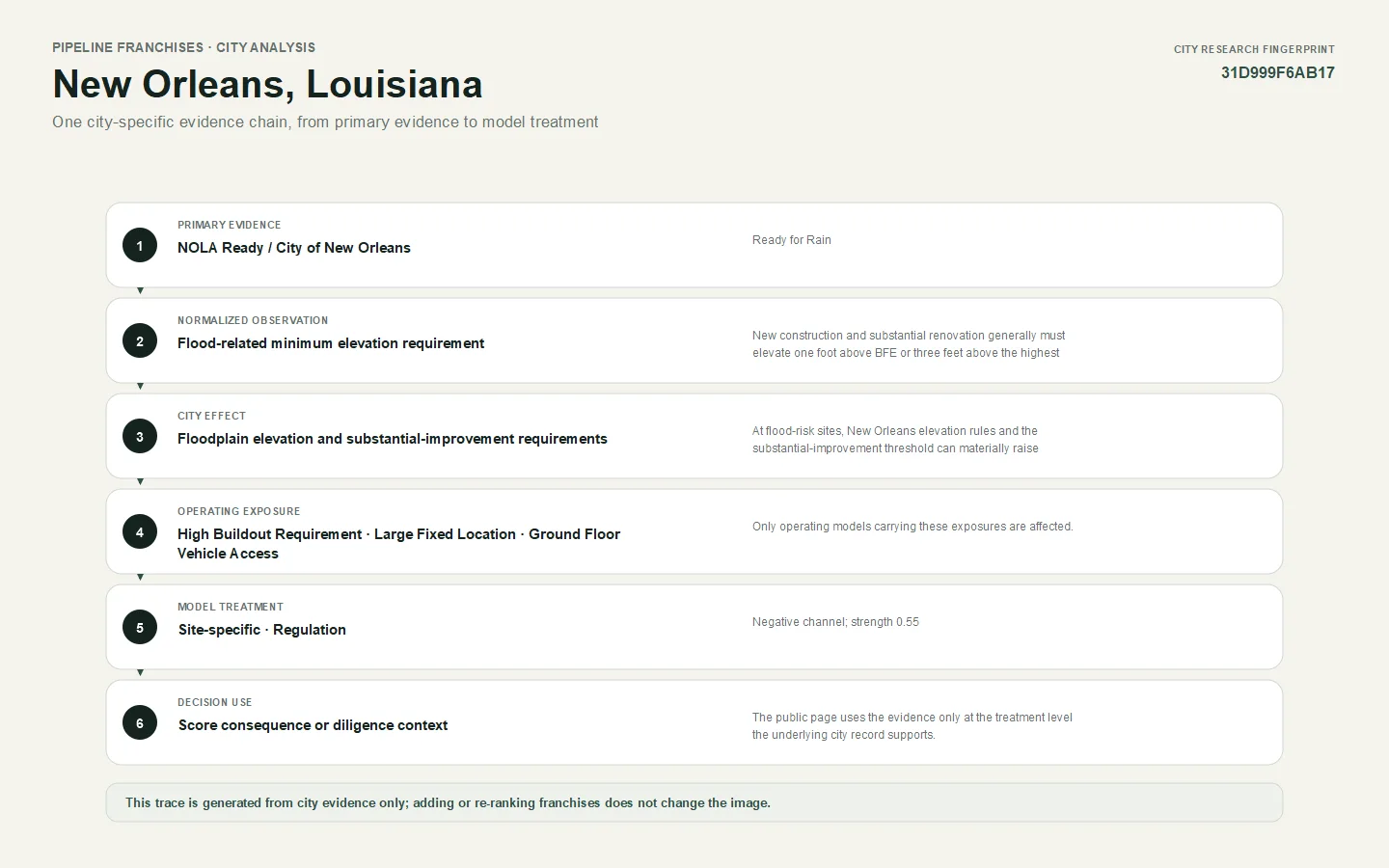Image resolution: width=1389 pixels, height=868 pixels.
Task: Click the 'Ready for Rain' description
Action: (x=792, y=240)
